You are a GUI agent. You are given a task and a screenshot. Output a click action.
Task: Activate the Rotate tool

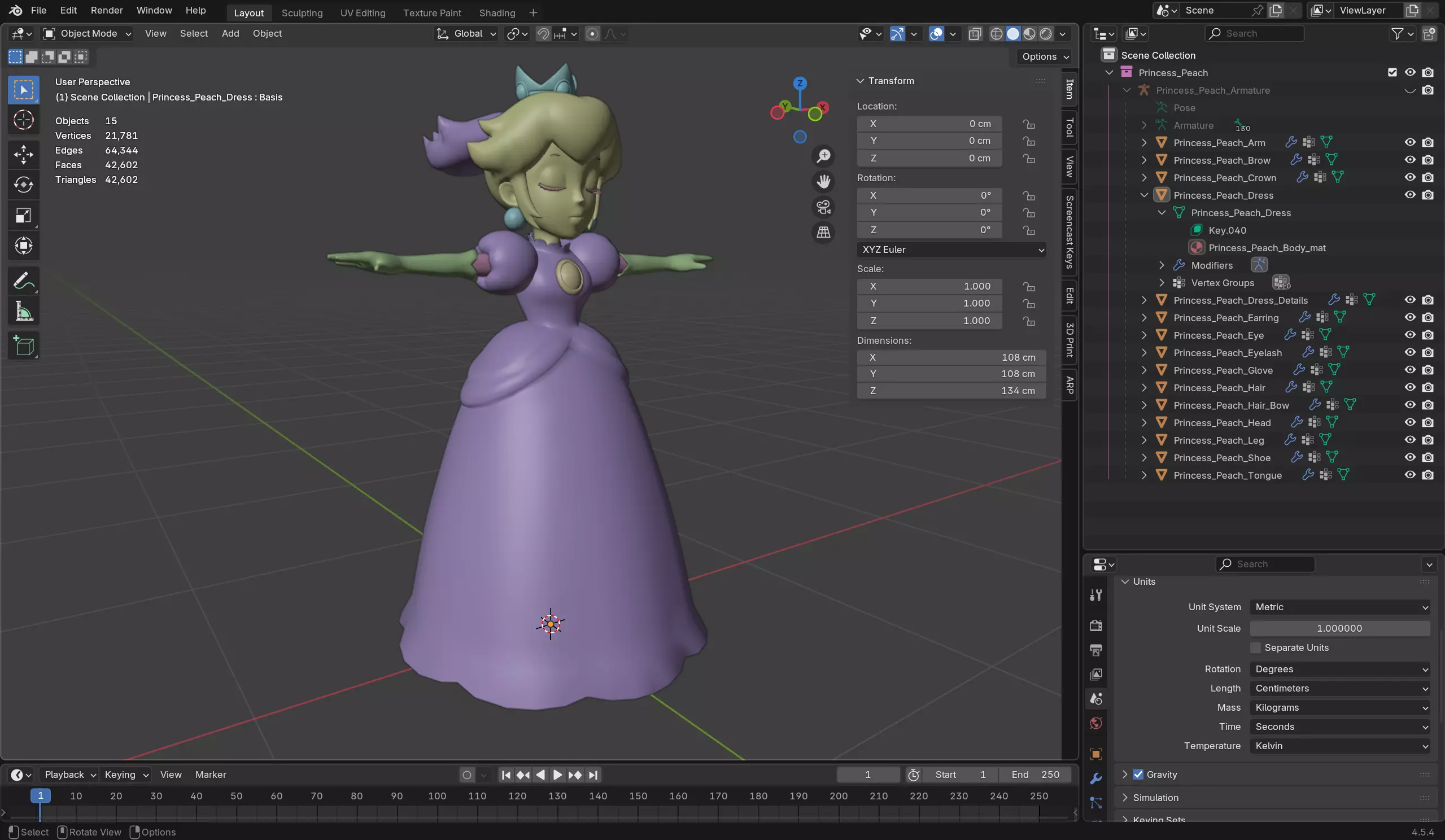[x=24, y=185]
